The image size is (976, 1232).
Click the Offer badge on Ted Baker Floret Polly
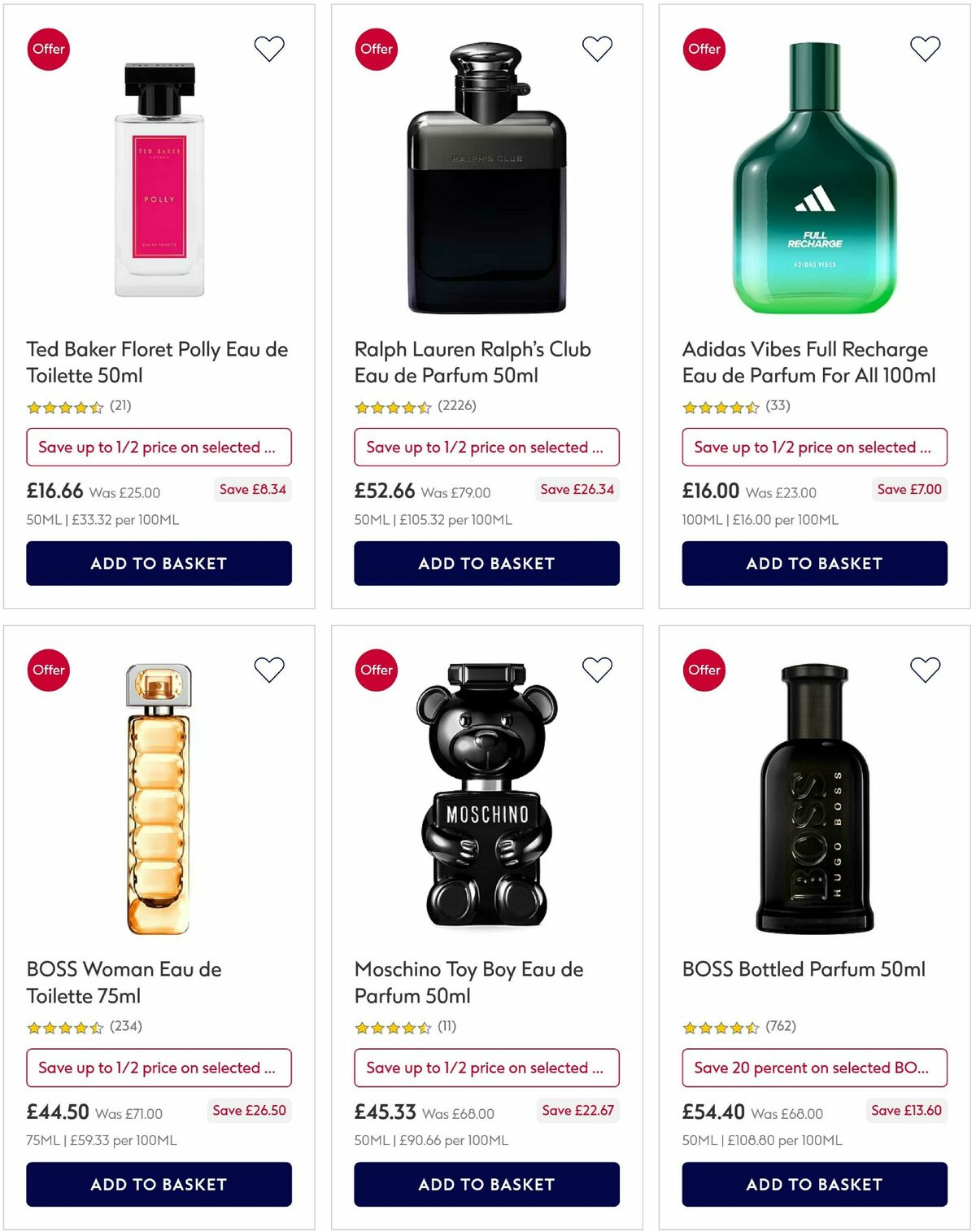click(49, 49)
